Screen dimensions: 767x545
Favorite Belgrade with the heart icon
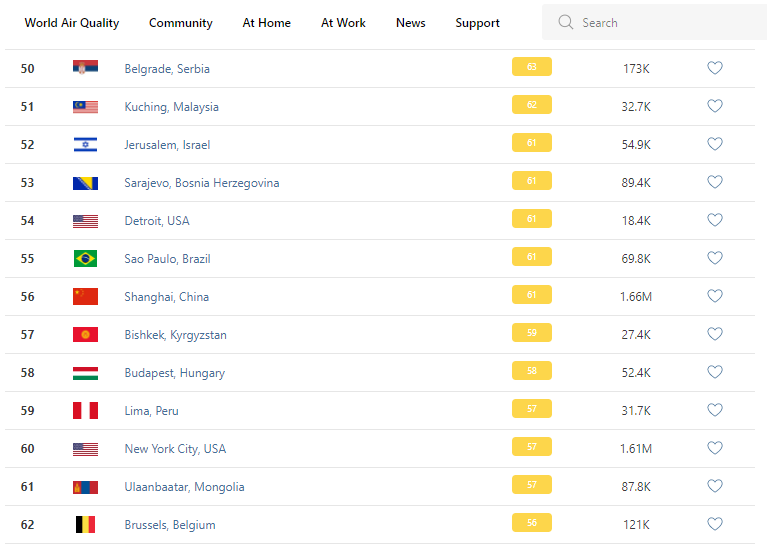click(715, 68)
